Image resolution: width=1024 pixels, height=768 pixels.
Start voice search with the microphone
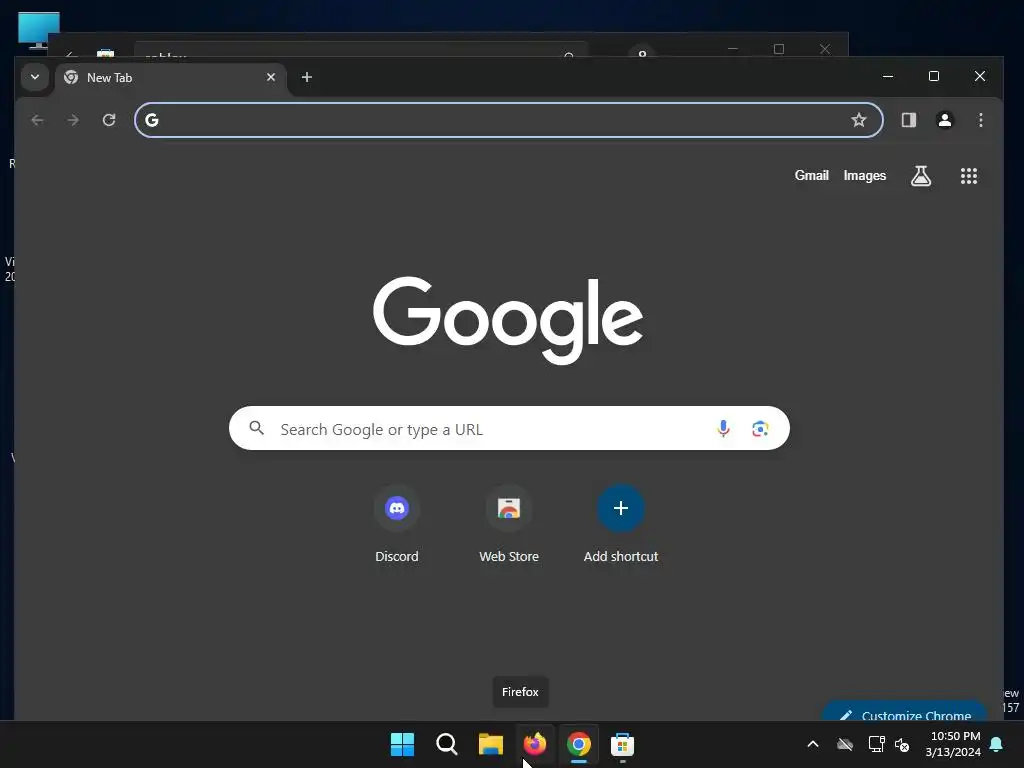(723, 428)
